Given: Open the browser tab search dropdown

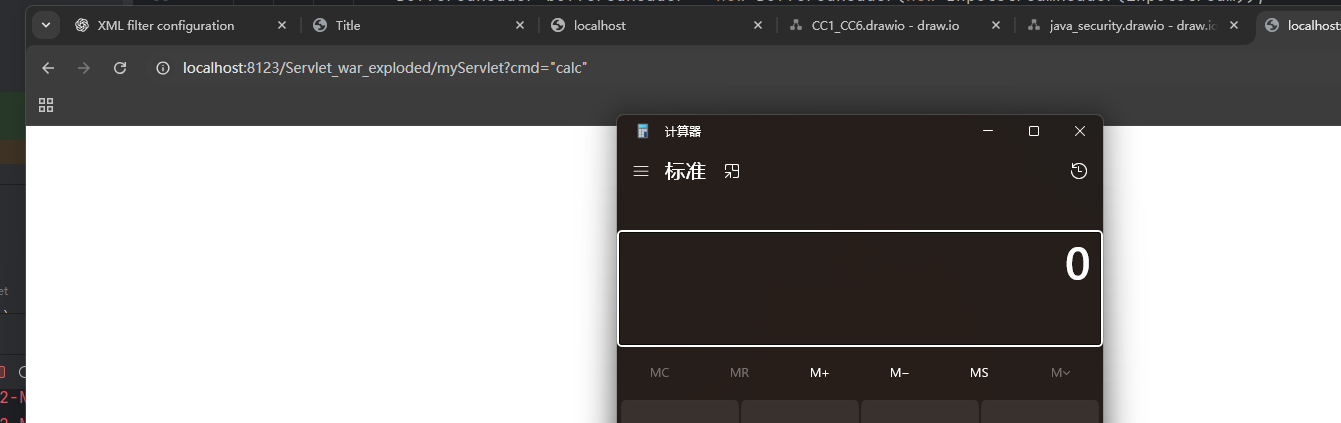Looking at the screenshot, I should pyautogui.click(x=46, y=25).
